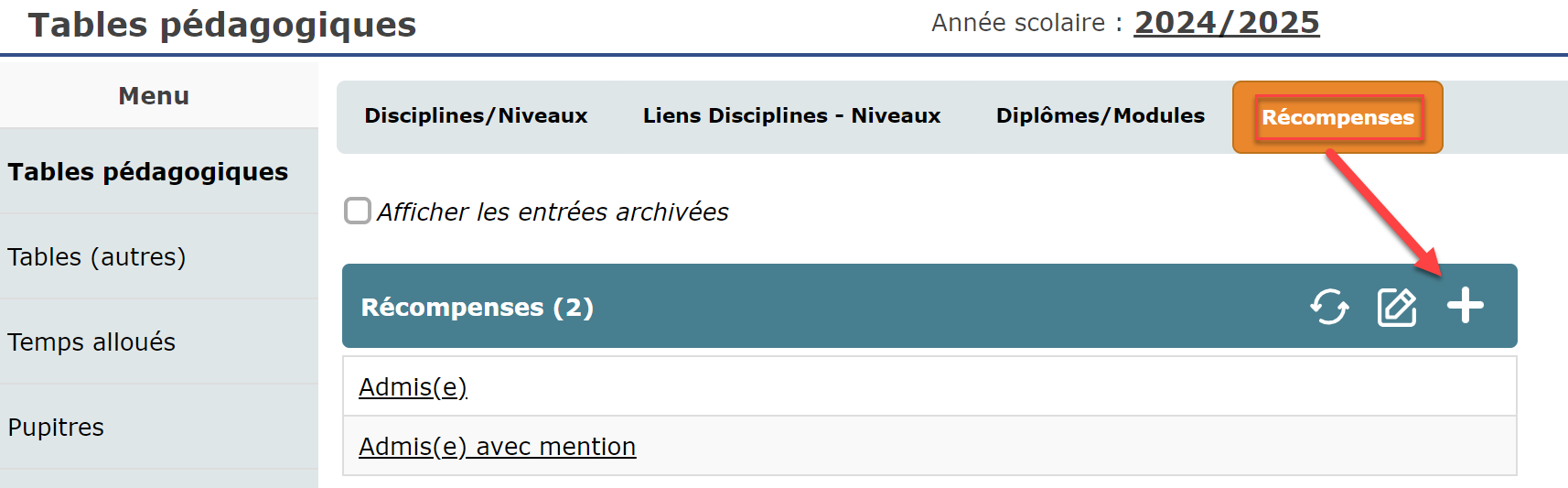Go to the Diplômes/Modules tab
The width and height of the screenshot is (1568, 488).
click(x=1101, y=115)
